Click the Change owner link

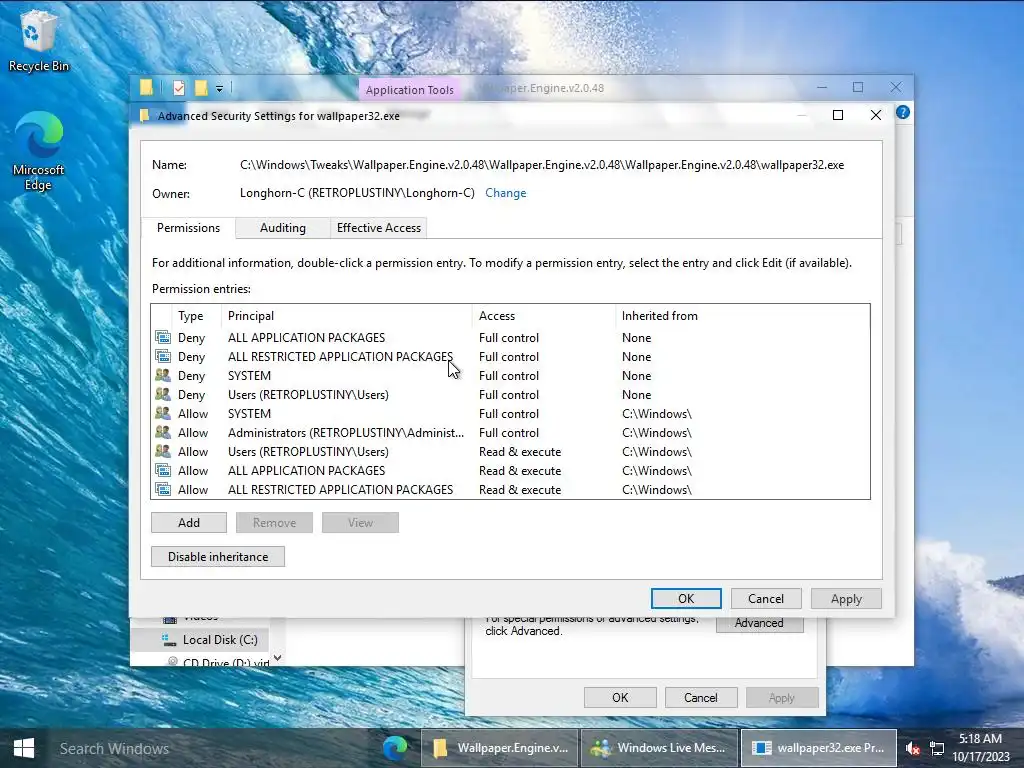point(505,193)
